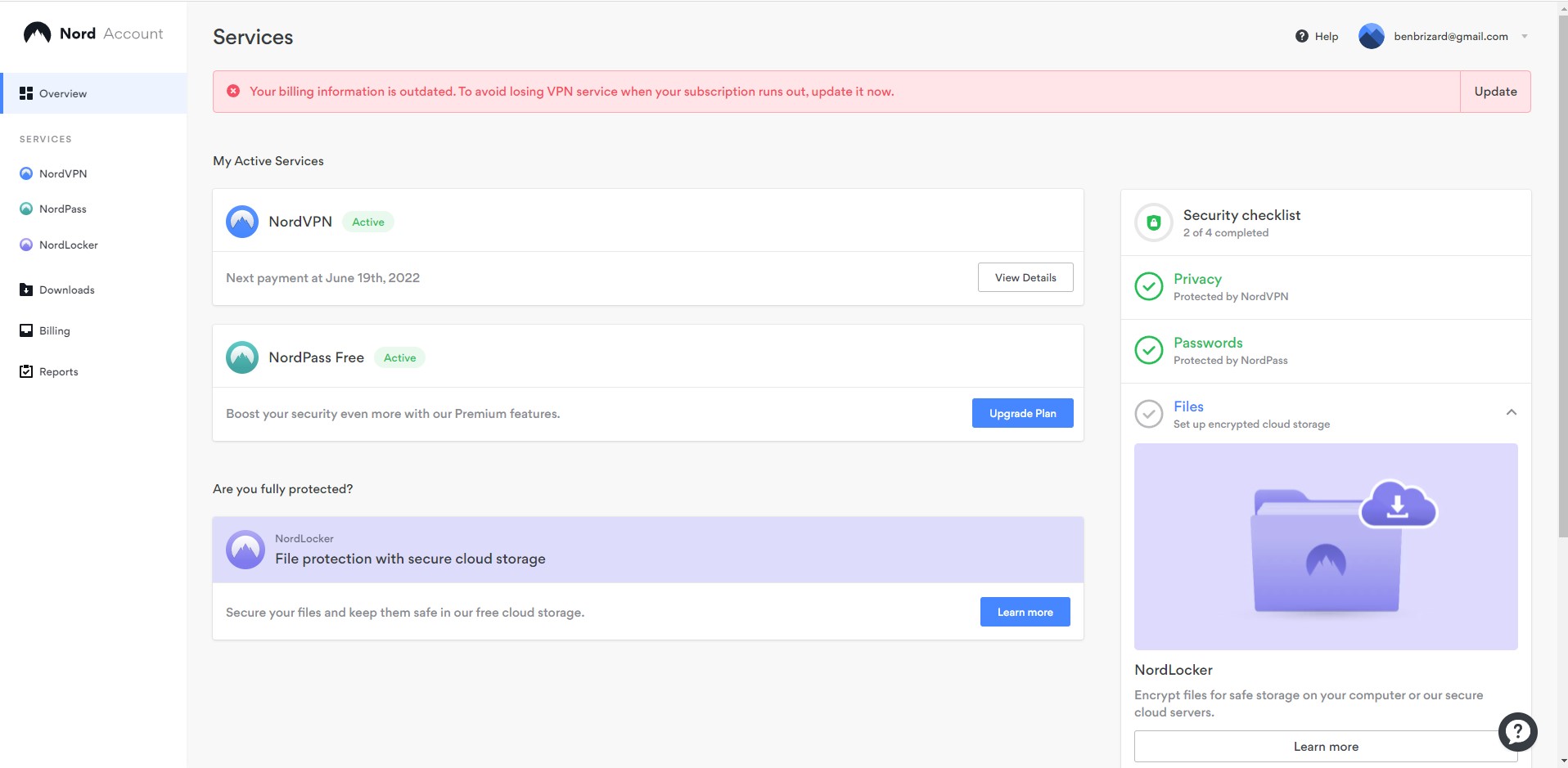The height and width of the screenshot is (768, 1568).
Task: Click the 'My Active Services' heading
Action: 268,161
